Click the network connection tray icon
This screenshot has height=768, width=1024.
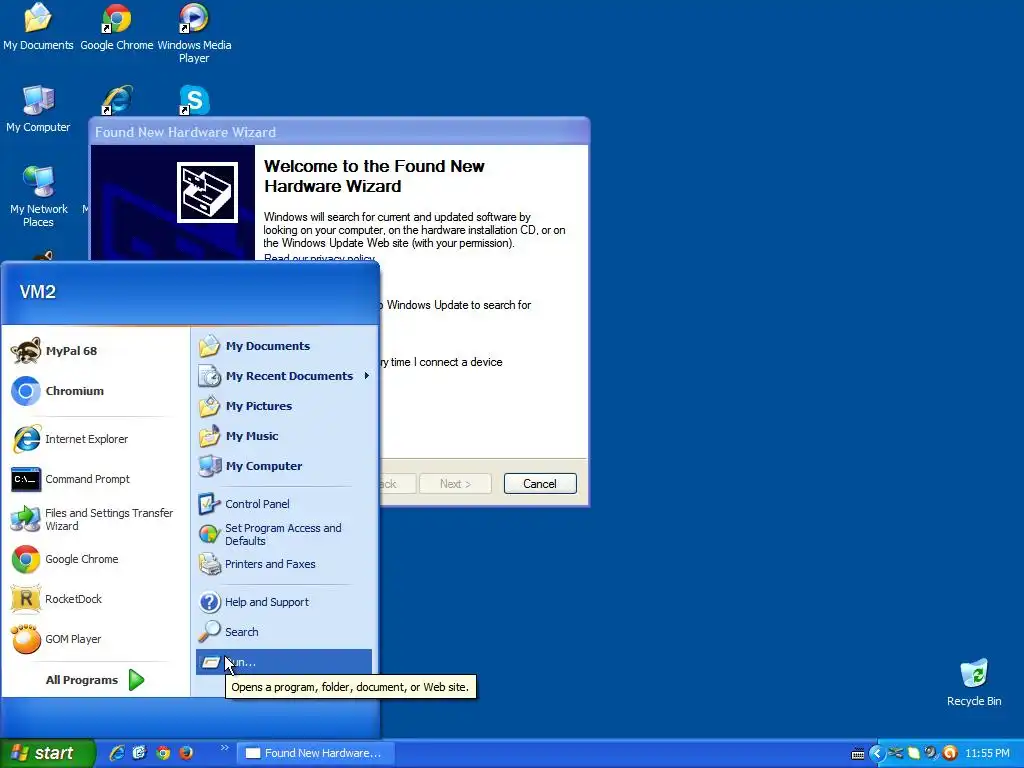pos(895,753)
